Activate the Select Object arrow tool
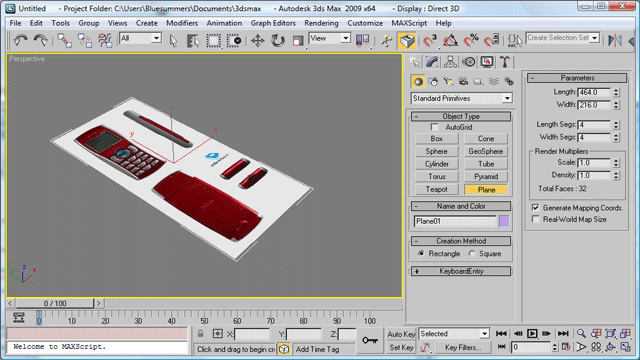 pos(173,40)
